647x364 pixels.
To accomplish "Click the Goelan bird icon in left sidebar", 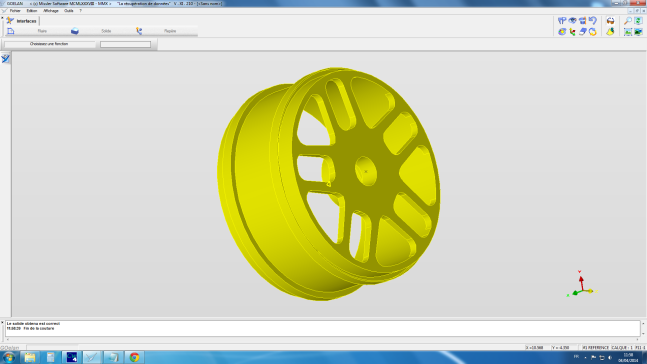I will (x=5, y=59).
